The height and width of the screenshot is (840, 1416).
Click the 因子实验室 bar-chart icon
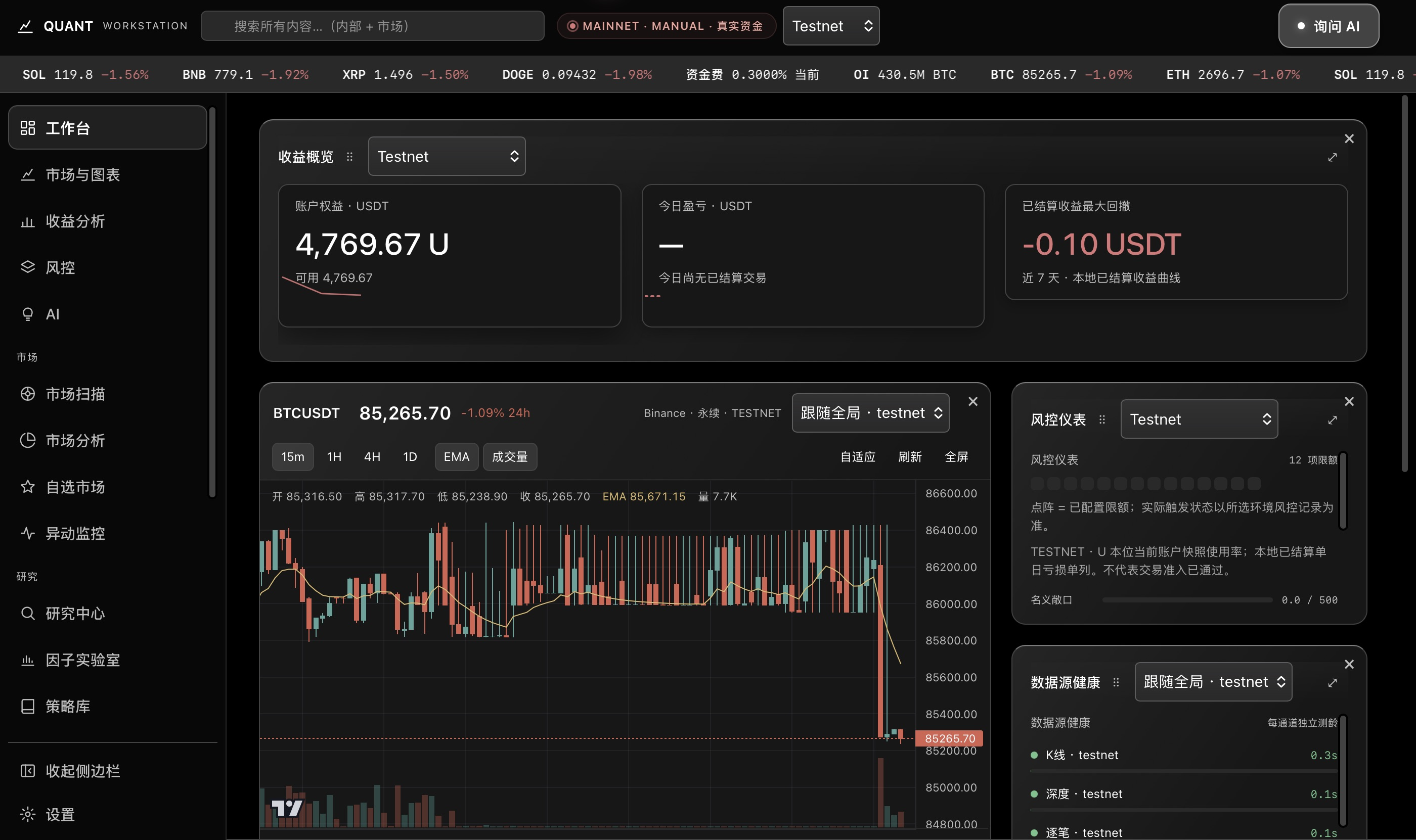[28, 660]
